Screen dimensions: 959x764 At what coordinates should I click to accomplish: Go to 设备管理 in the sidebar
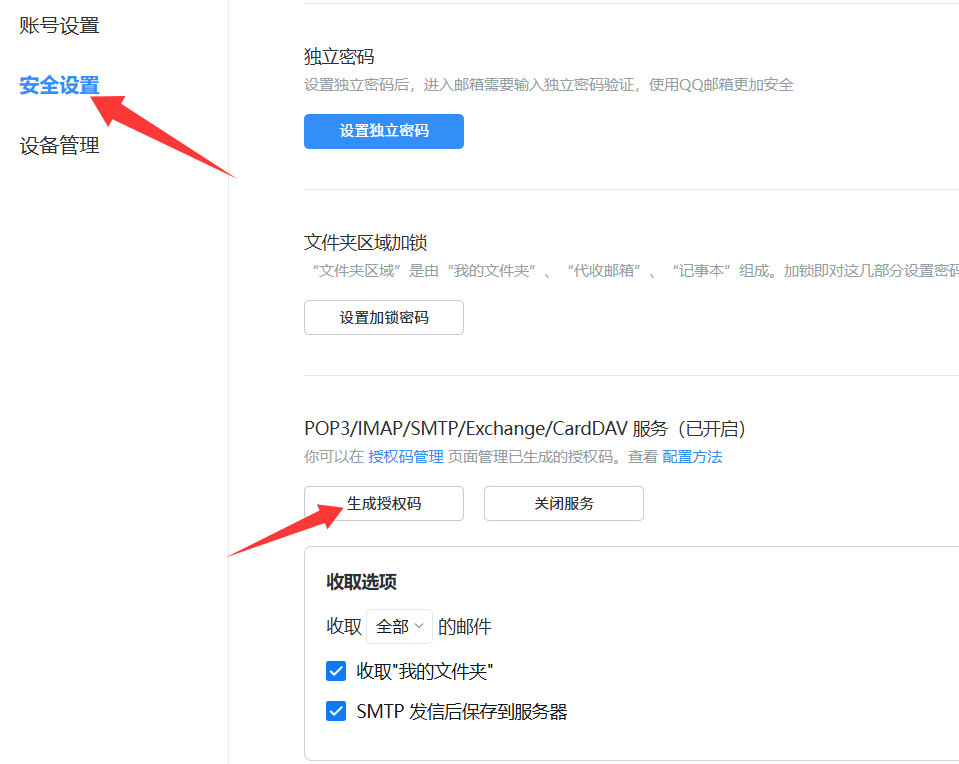click(x=60, y=146)
